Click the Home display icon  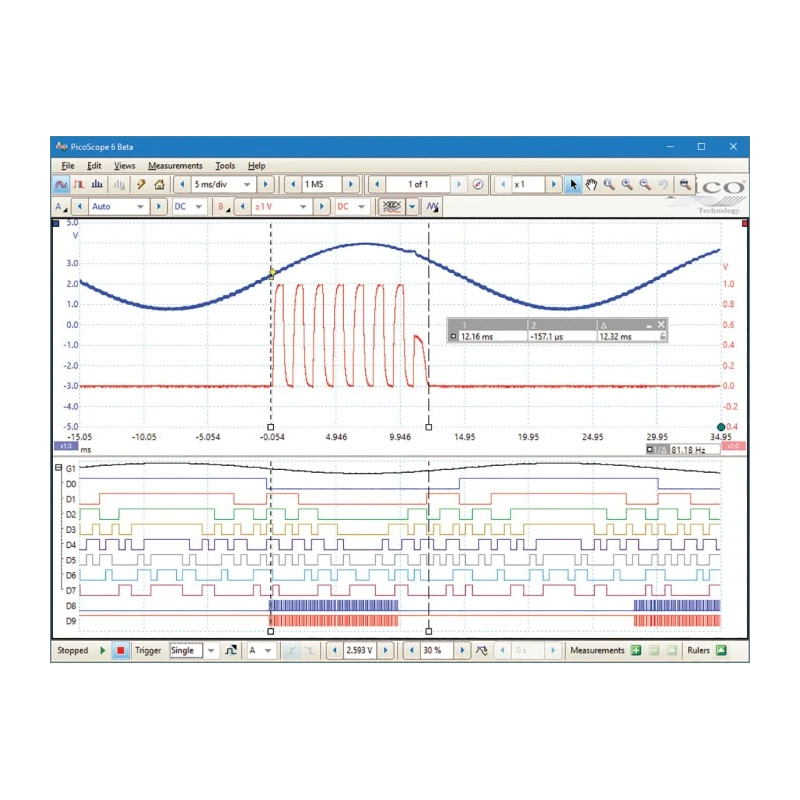[160, 185]
